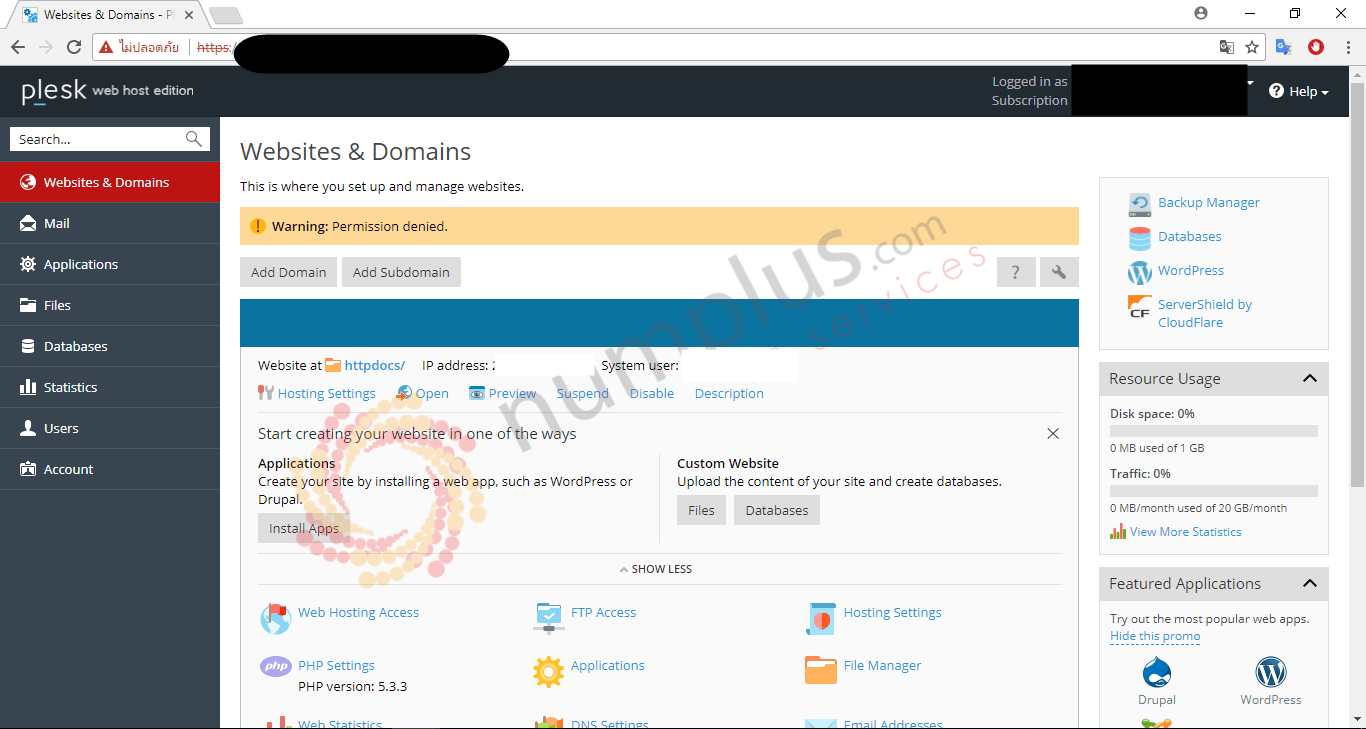
Task: Open the Help dropdown menu
Action: (1298, 91)
